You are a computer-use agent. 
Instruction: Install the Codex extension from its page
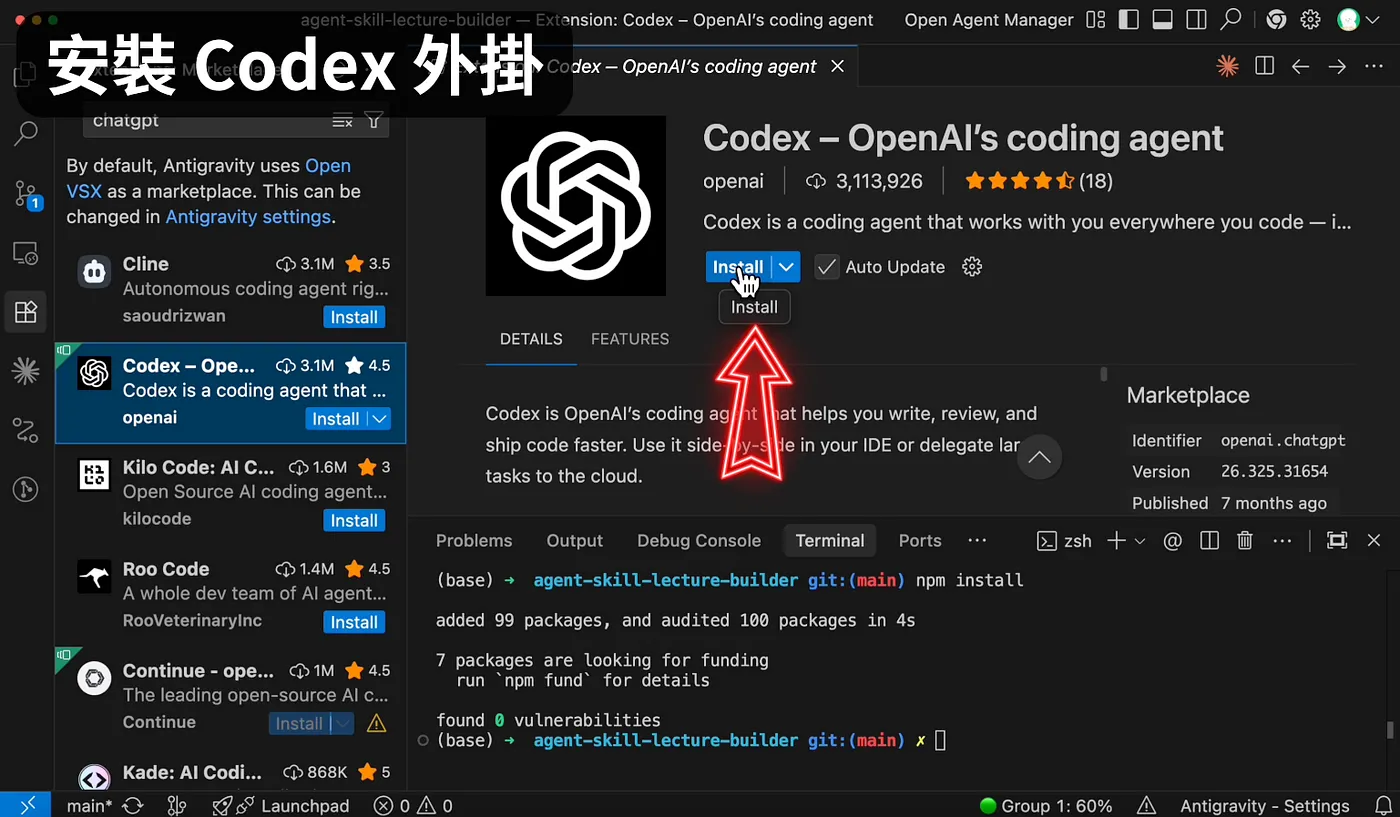[739, 267]
